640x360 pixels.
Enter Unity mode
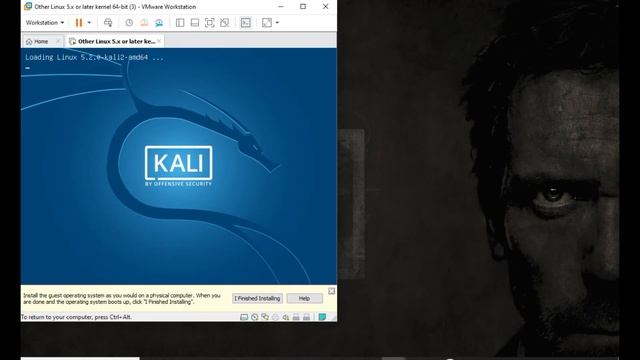tap(224, 22)
